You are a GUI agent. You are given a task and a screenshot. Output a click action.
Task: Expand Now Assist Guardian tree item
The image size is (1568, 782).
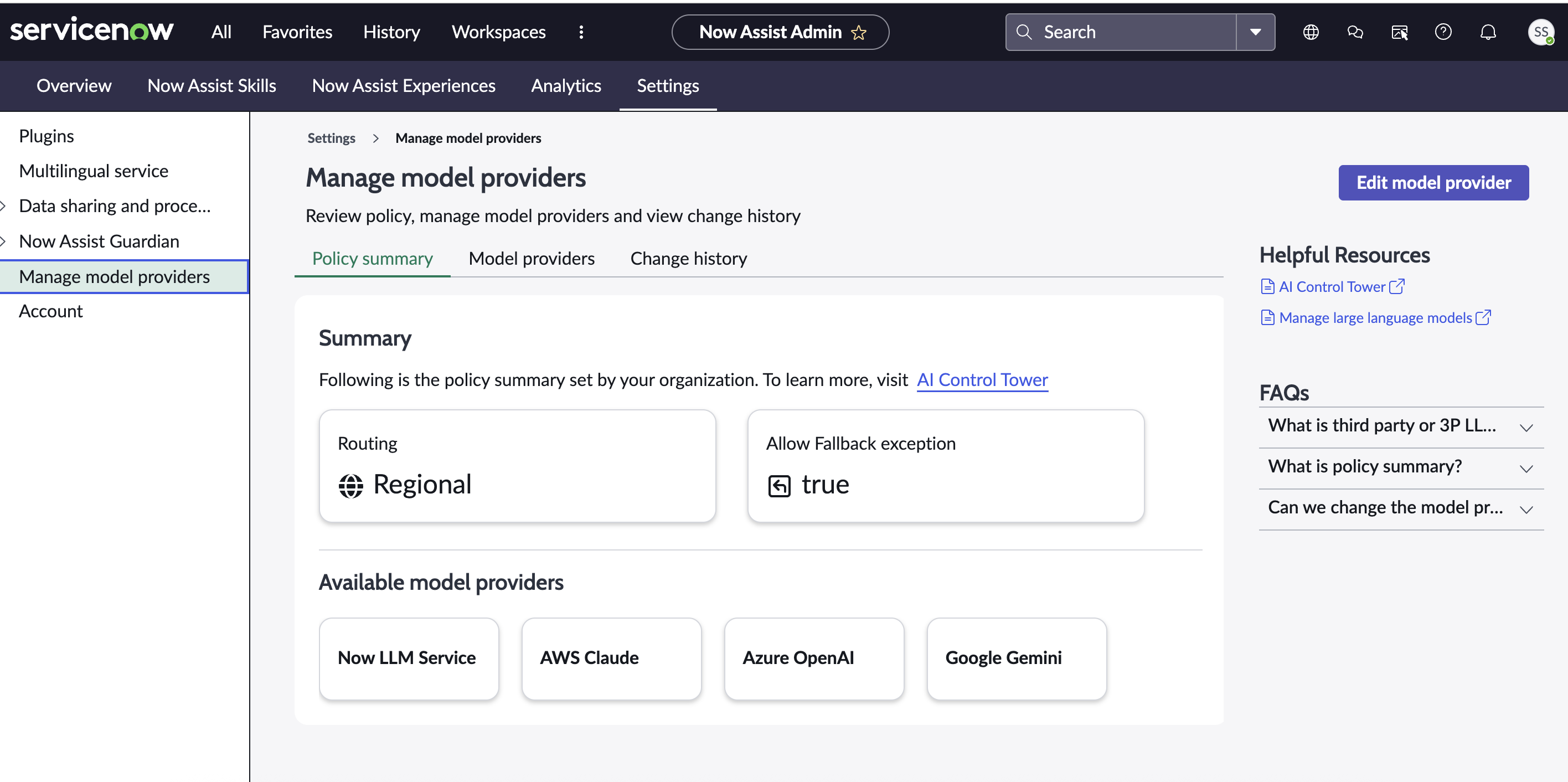tap(4, 241)
